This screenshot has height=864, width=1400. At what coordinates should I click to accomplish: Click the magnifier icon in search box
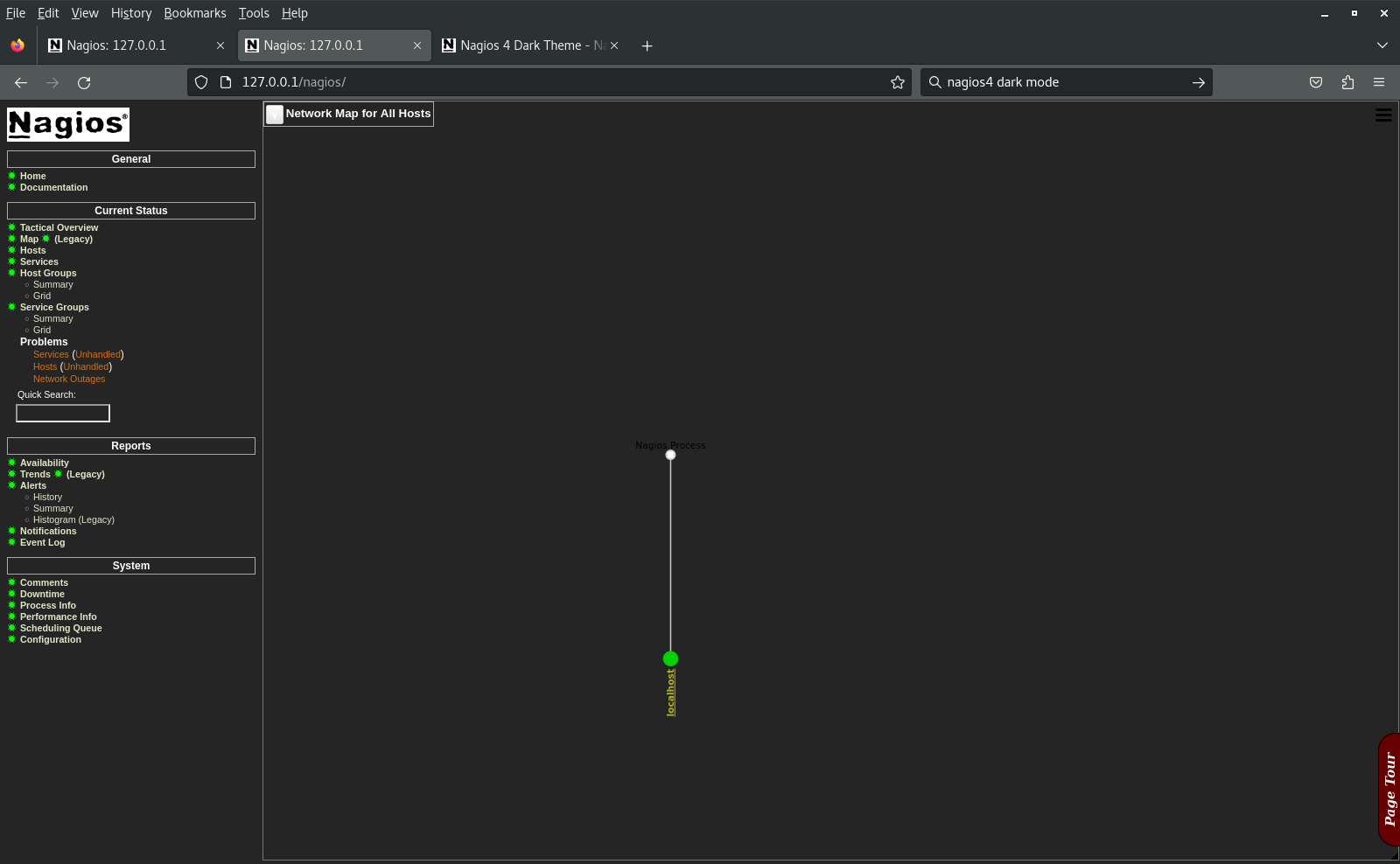click(935, 82)
